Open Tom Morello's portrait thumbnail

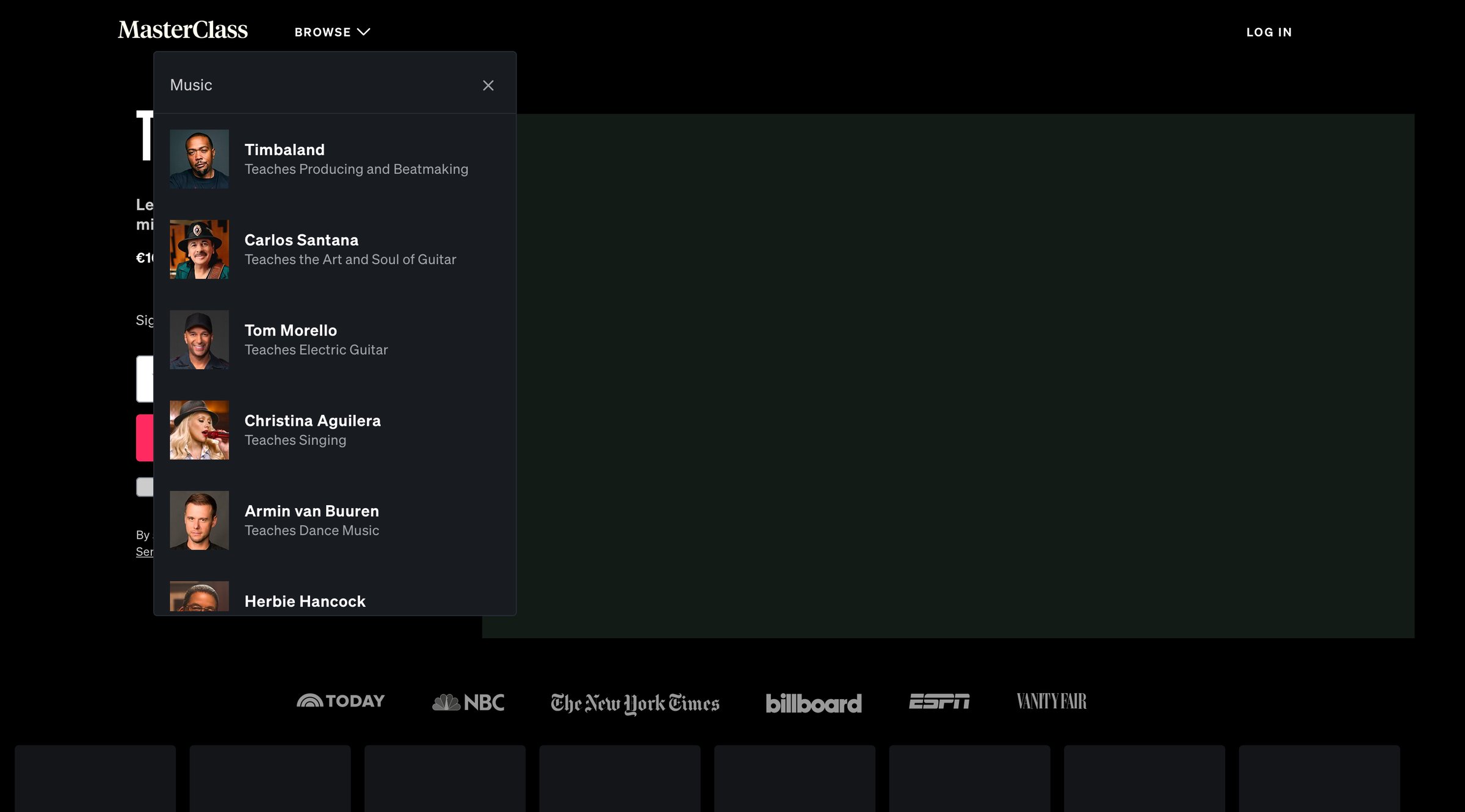click(199, 339)
